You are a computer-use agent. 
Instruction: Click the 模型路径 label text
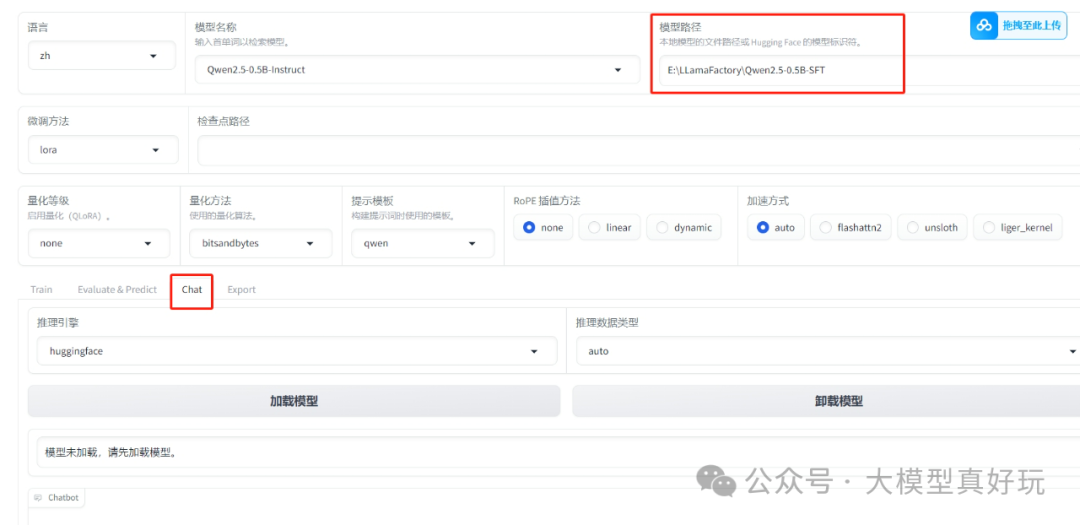pyautogui.click(x=681, y=27)
